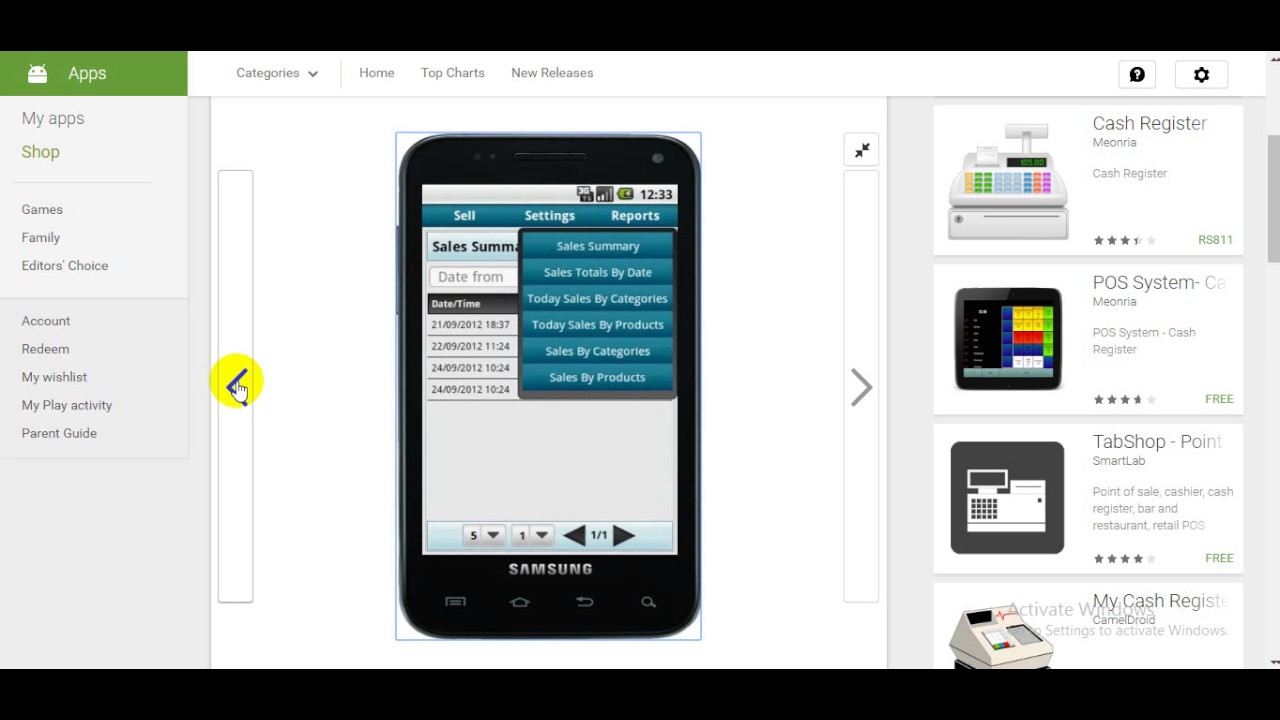Viewport: 1280px width, 720px height.
Task: Select Family in the sidebar
Action: click(41, 237)
